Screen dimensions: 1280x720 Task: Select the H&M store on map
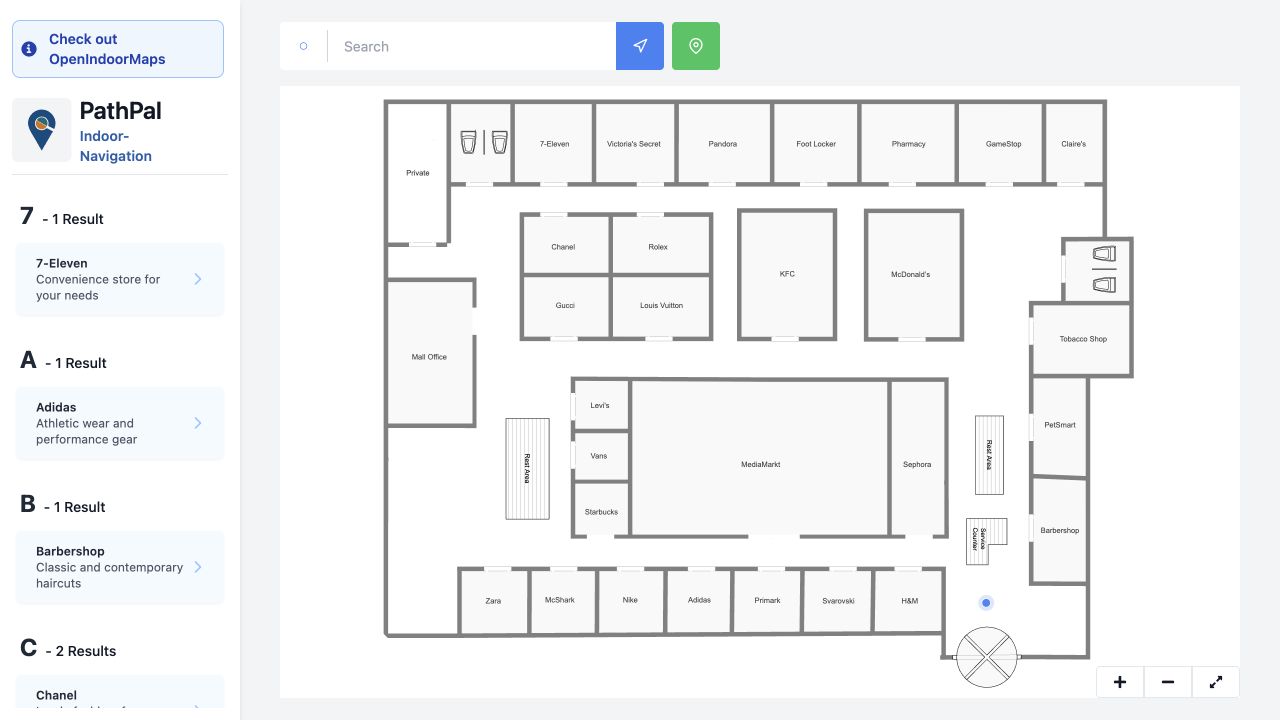(x=909, y=600)
